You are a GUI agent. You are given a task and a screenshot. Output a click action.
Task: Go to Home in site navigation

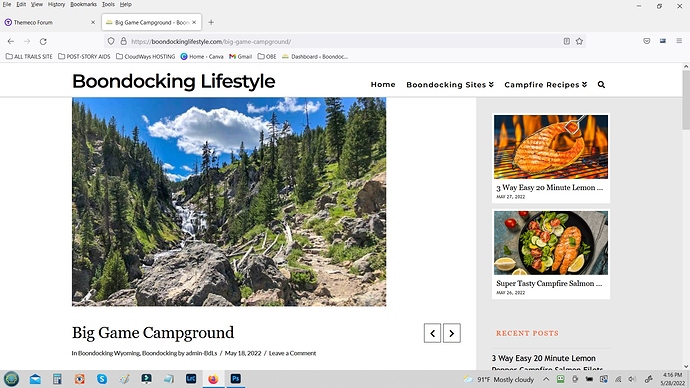(383, 84)
